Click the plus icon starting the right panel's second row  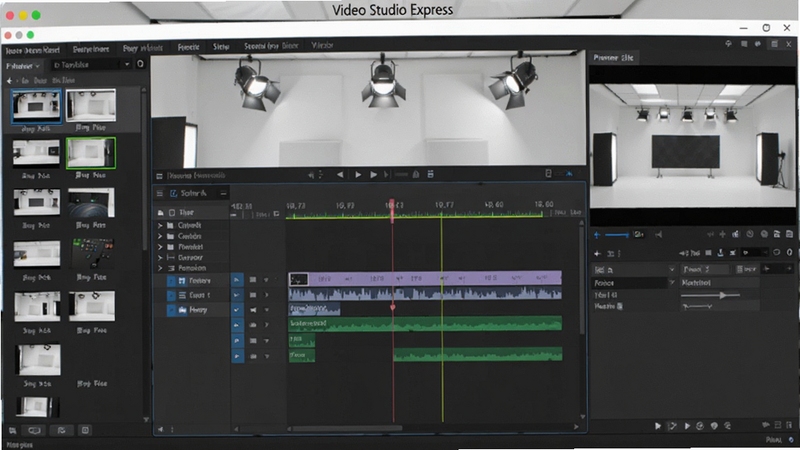pos(597,254)
